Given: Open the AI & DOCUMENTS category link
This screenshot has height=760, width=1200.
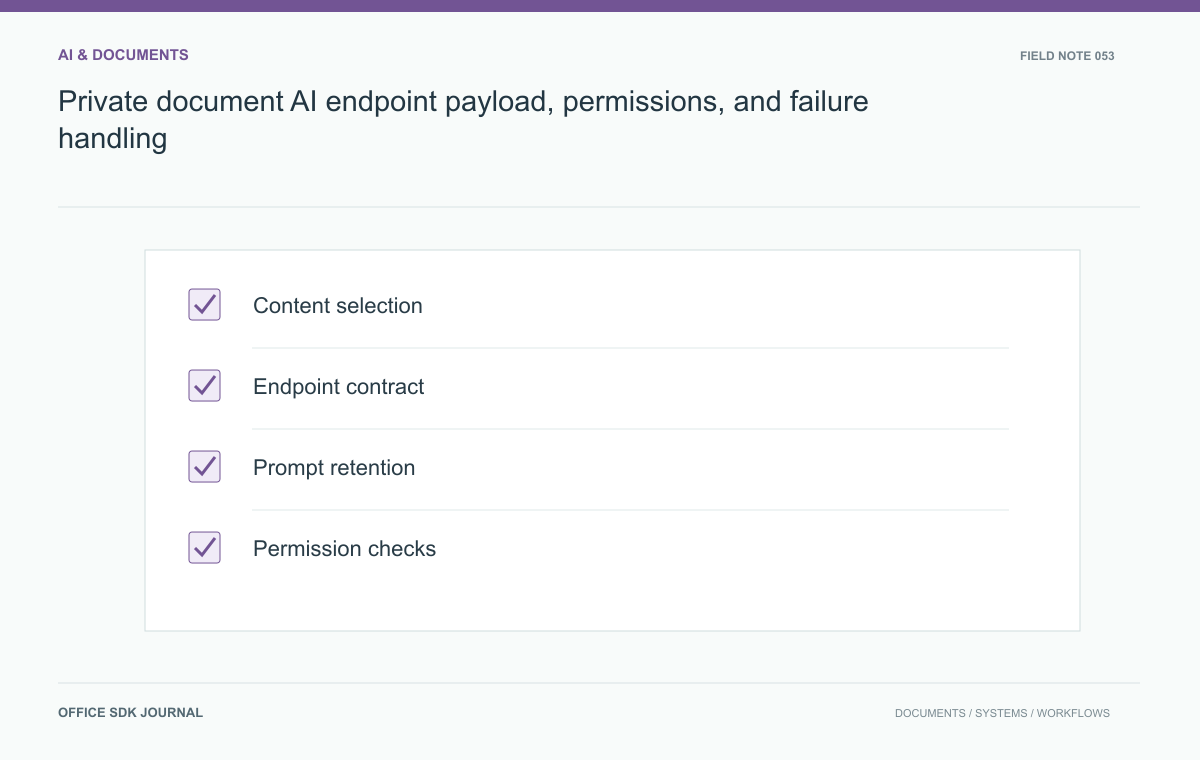Looking at the screenshot, I should (x=123, y=55).
